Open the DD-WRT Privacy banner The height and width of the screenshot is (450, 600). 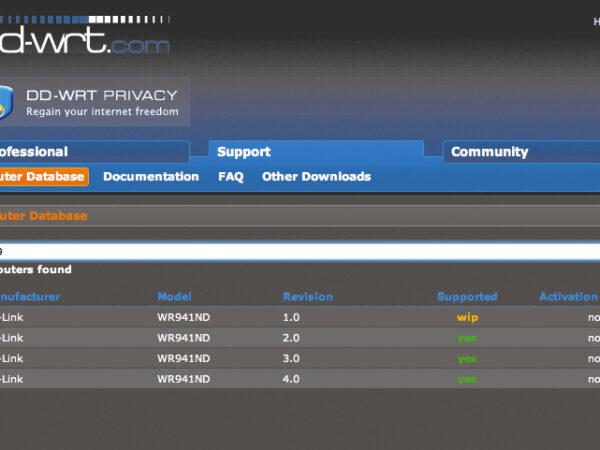tap(101, 103)
